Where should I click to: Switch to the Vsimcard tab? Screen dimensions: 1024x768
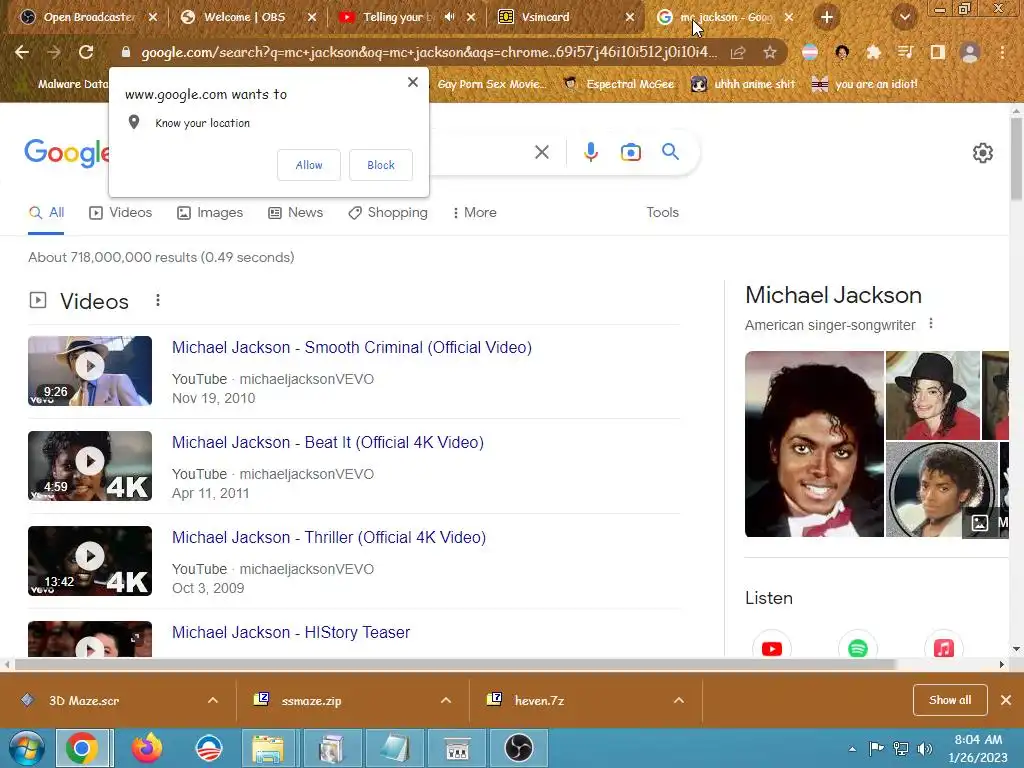(x=565, y=17)
